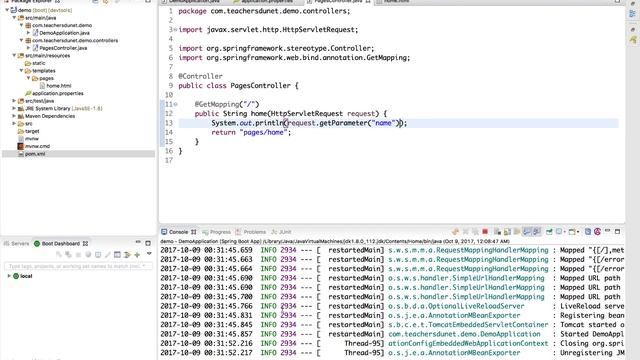Select the target folder
This screenshot has height=360, width=640.
32,131
